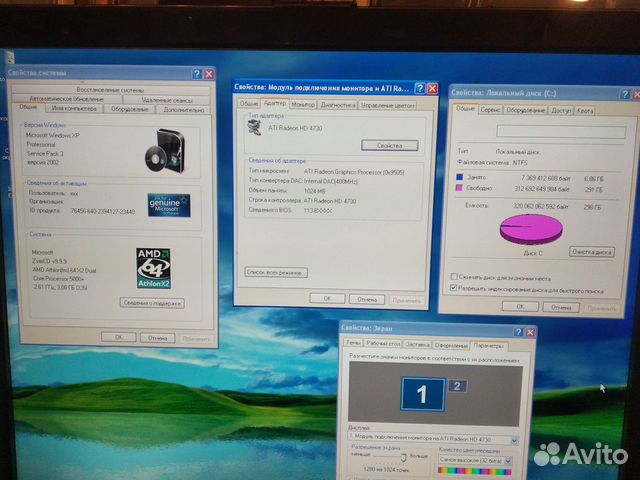Click Отмена in the System Properties window
The height and width of the screenshot is (480, 640).
tap(157, 338)
